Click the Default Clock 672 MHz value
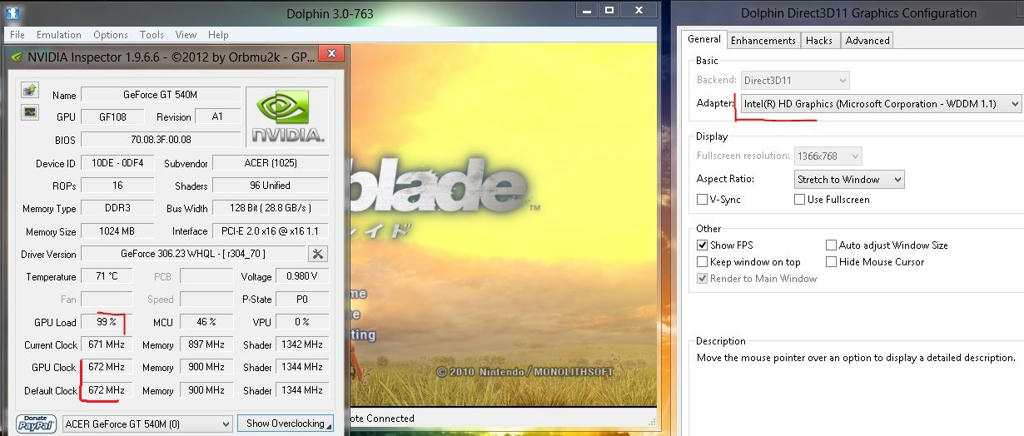Image resolution: width=1024 pixels, height=436 pixels. click(106, 390)
